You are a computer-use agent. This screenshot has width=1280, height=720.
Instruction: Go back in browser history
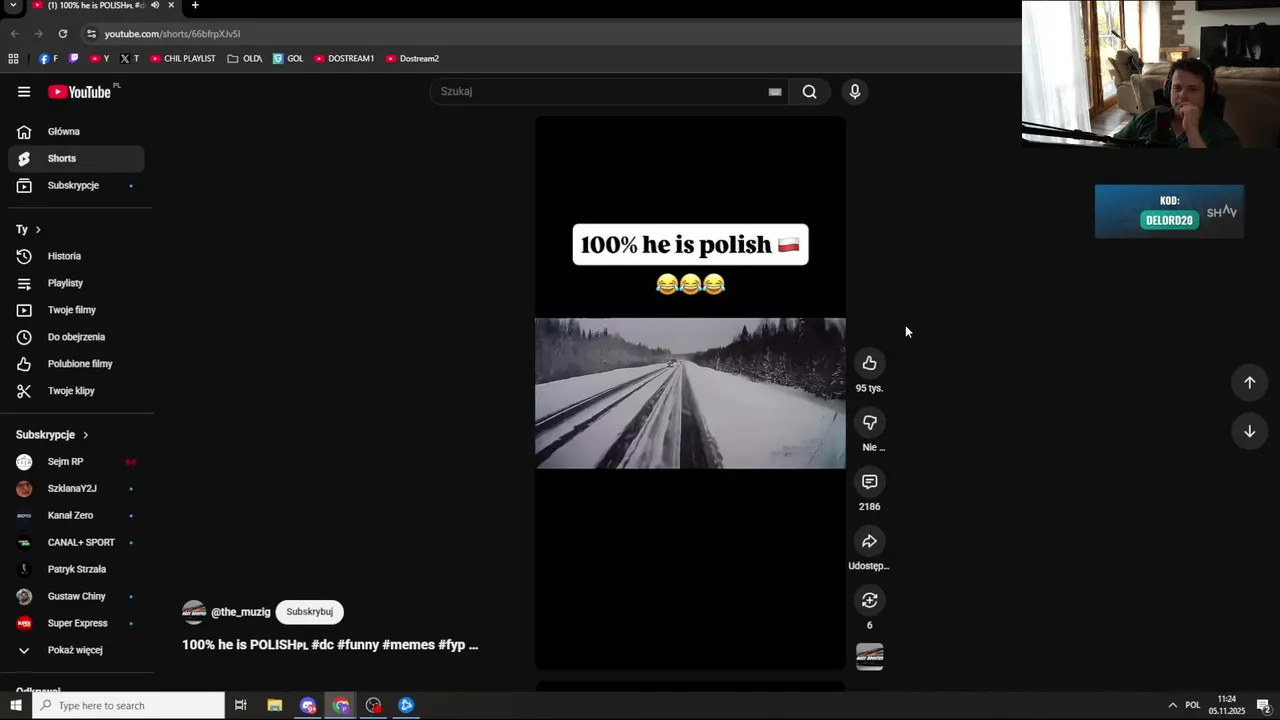(14, 34)
